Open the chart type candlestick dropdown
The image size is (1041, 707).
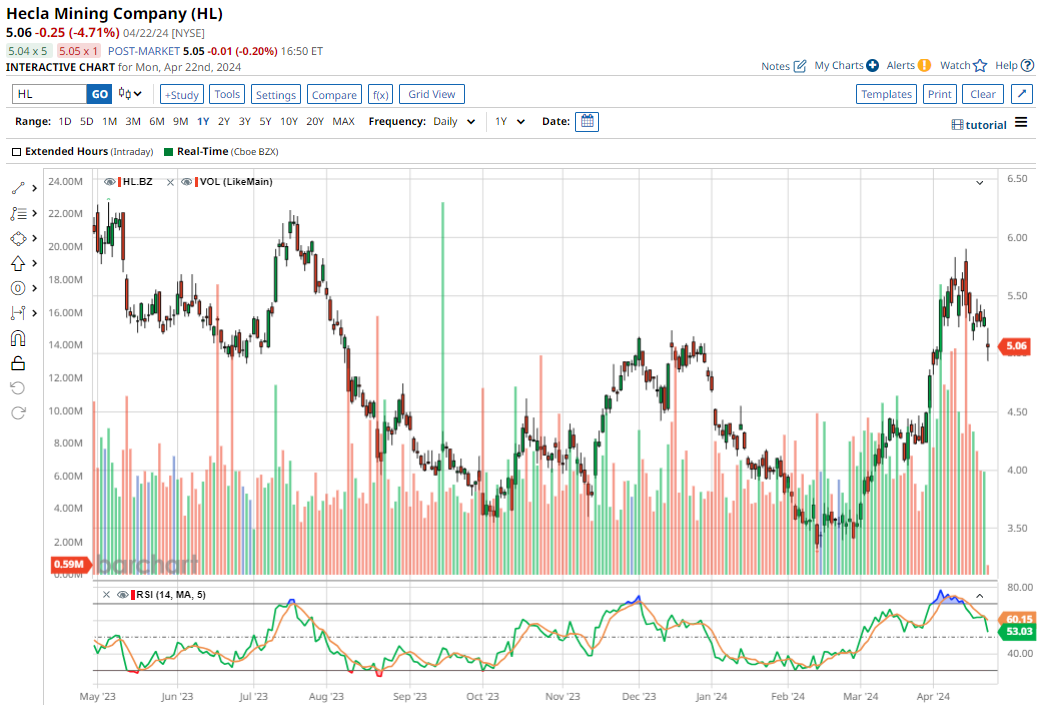tap(130, 94)
